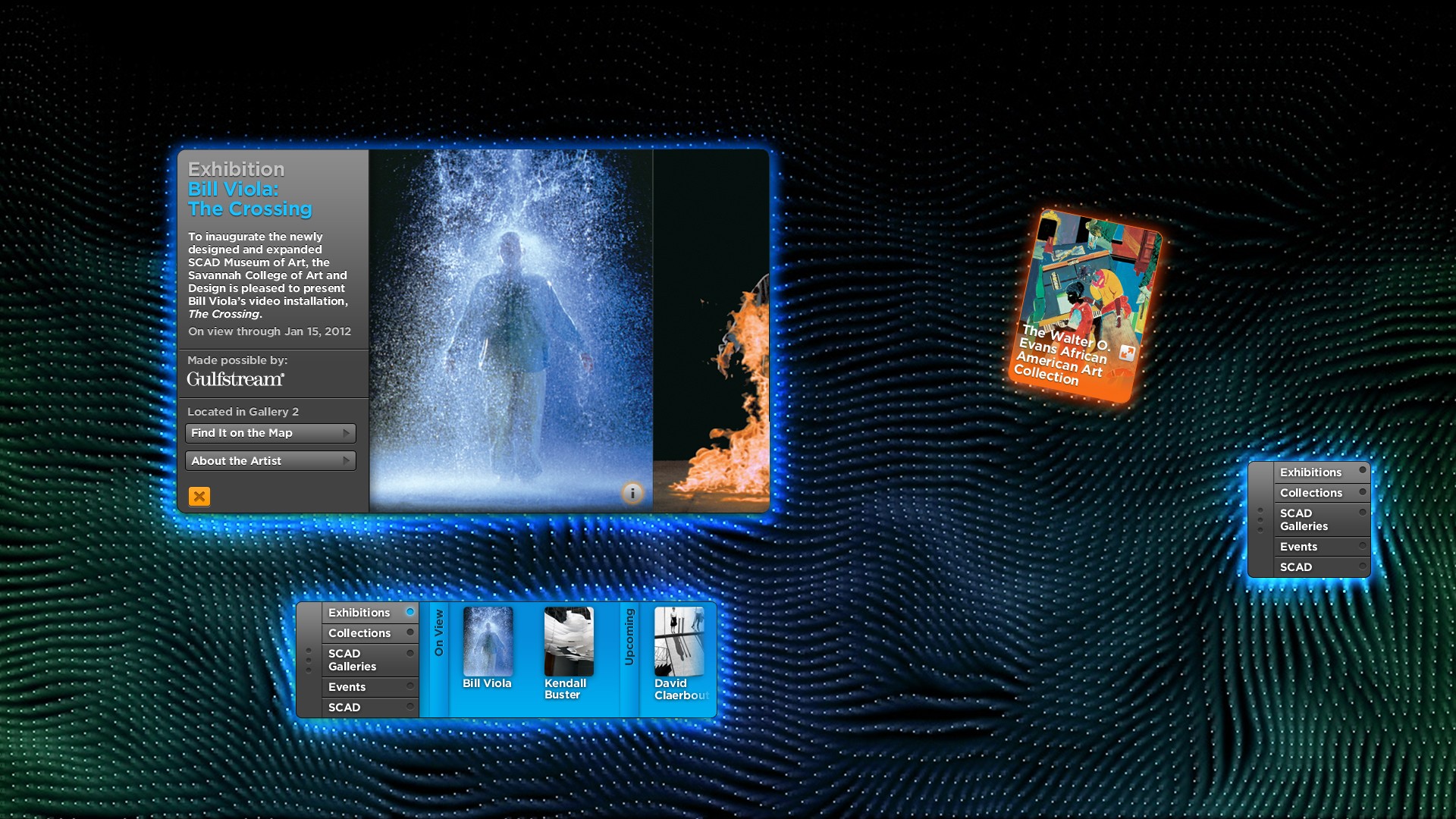Toggle the Exhibitions indicator dot in bottom menu
The image size is (1456, 819).
[410, 612]
